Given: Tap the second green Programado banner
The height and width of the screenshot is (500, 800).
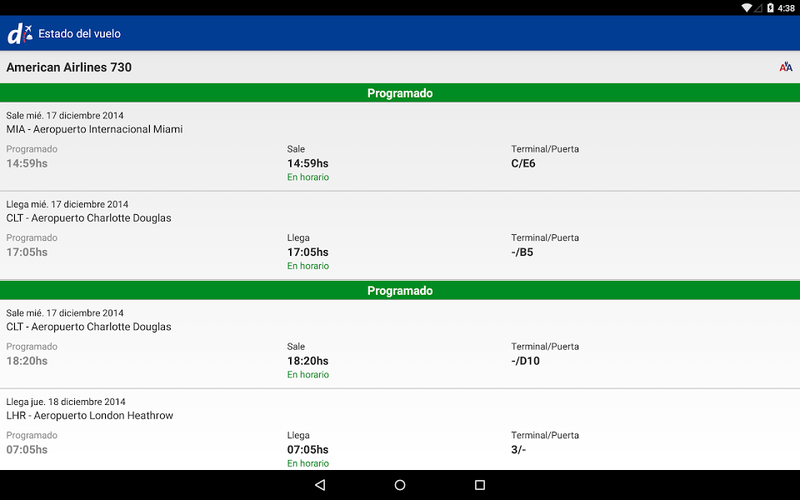Looking at the screenshot, I should (400, 290).
